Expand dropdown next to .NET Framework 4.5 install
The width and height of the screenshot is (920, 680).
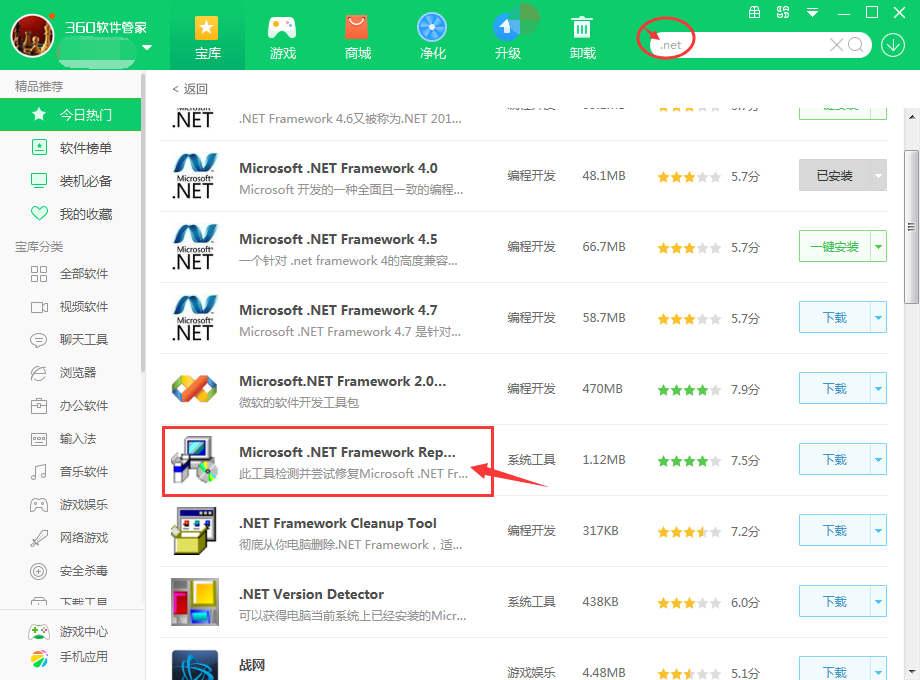(878, 246)
